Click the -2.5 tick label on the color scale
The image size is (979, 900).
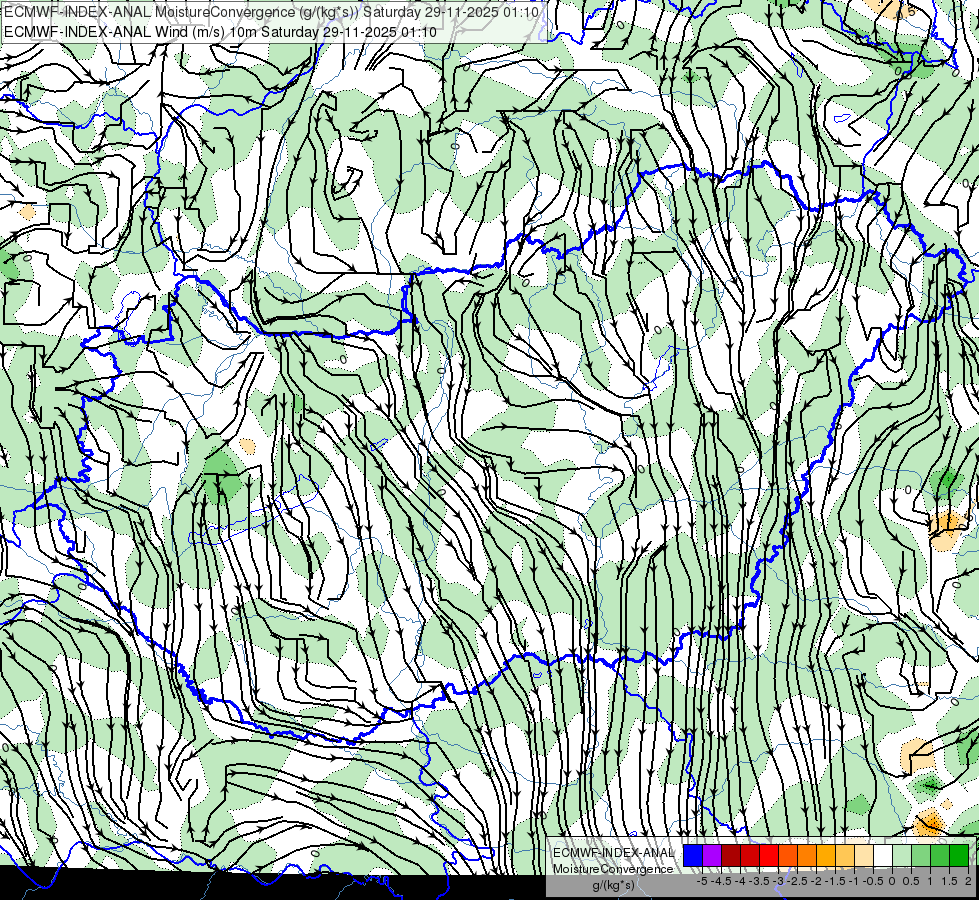point(797,881)
